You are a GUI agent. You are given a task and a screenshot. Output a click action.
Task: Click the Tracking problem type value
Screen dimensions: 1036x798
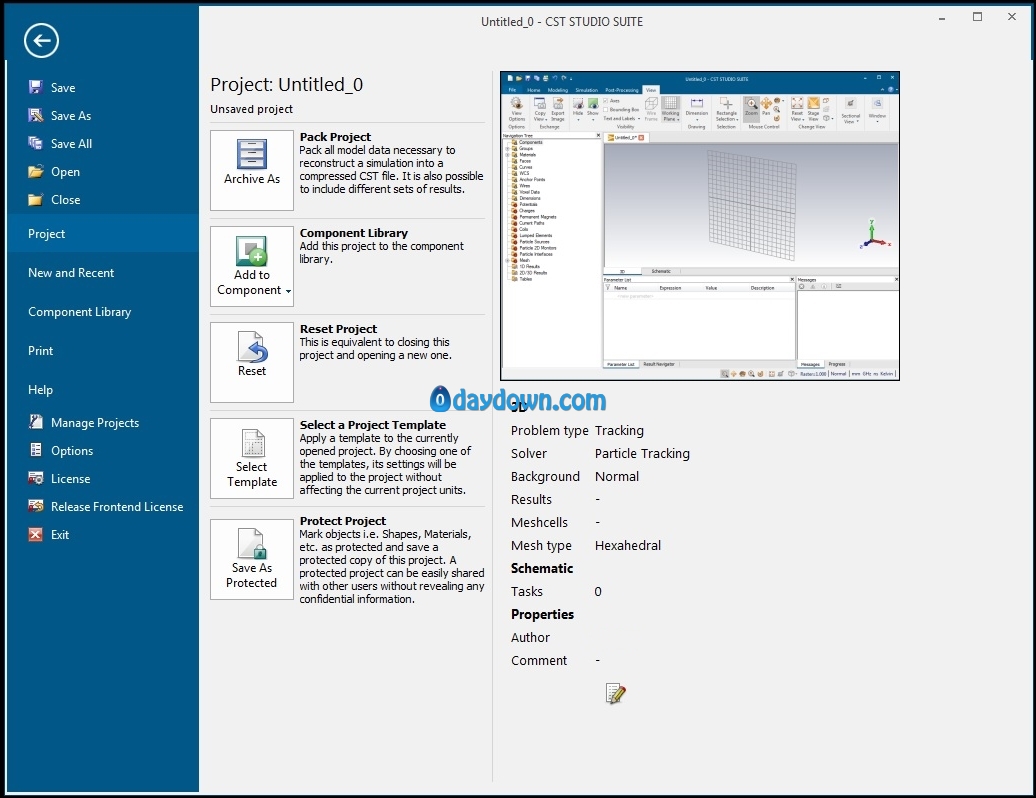[x=618, y=430]
